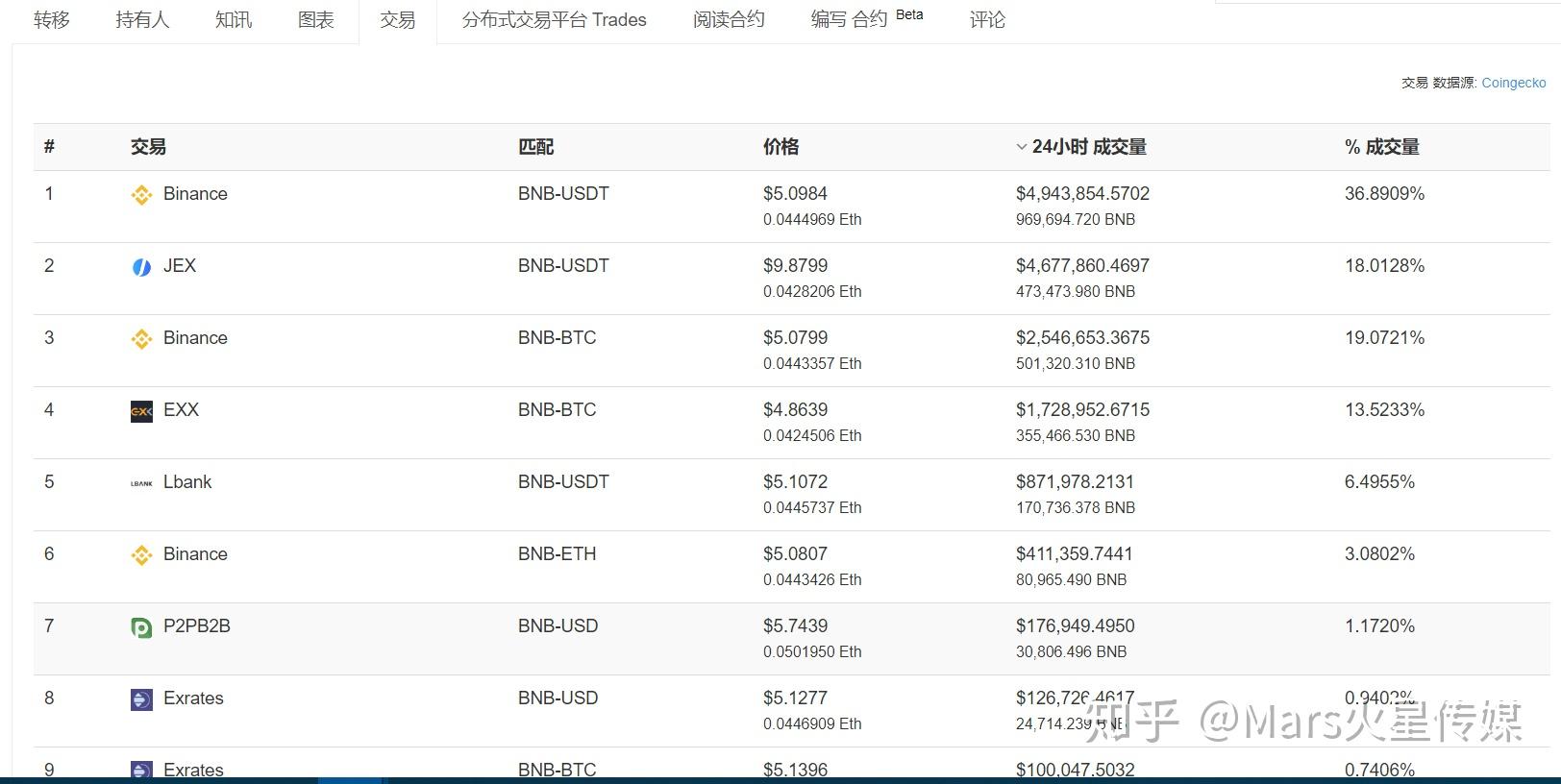Click price $5.1072

pyautogui.click(x=795, y=482)
